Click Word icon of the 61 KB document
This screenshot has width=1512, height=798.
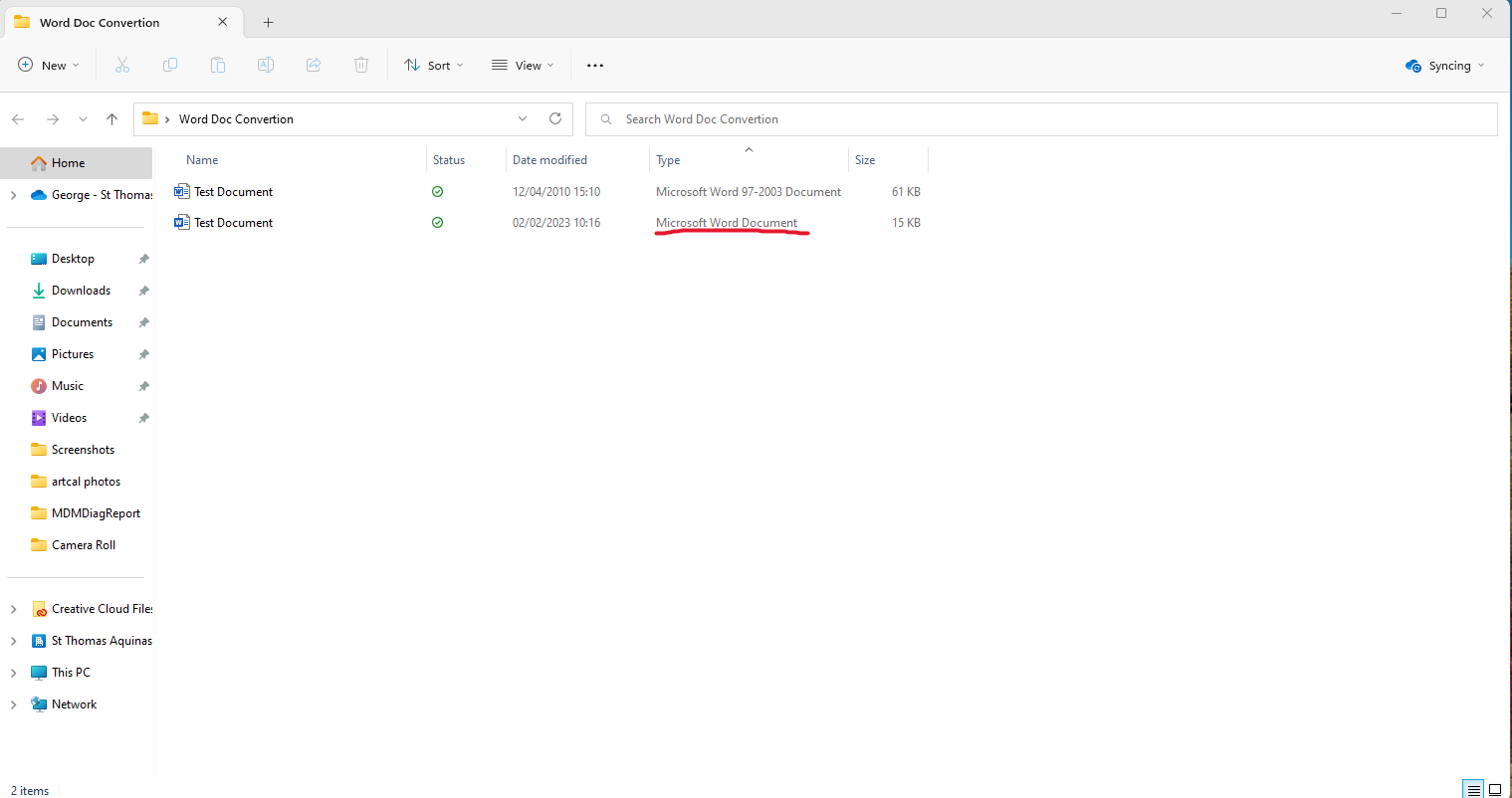[182, 191]
